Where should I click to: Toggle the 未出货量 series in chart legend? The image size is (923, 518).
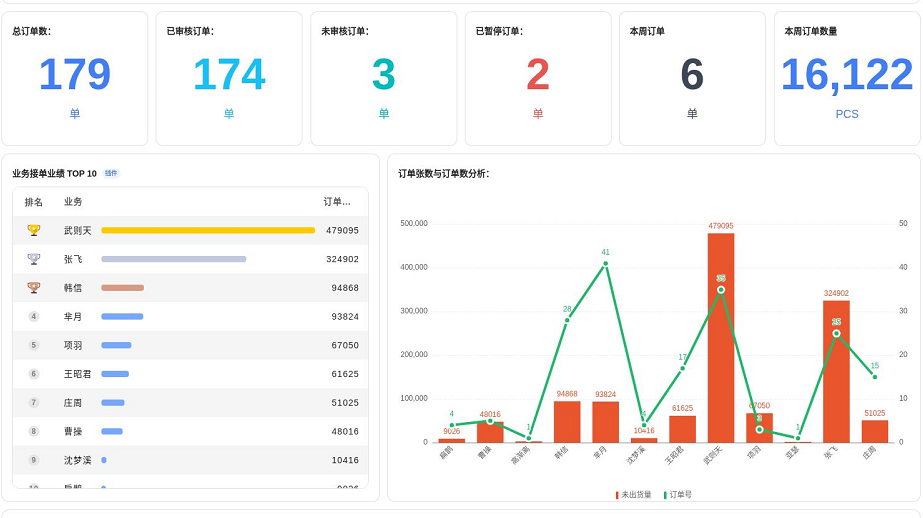coord(633,495)
